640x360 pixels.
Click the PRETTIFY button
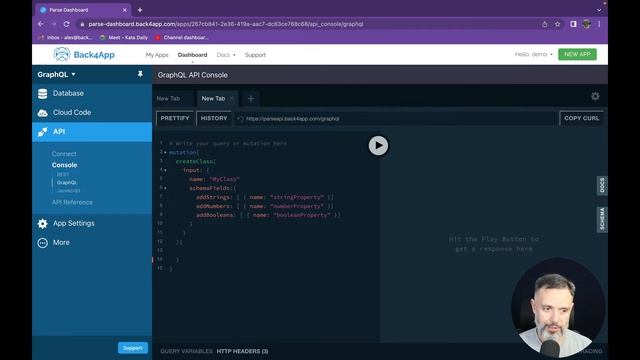pyautogui.click(x=175, y=118)
